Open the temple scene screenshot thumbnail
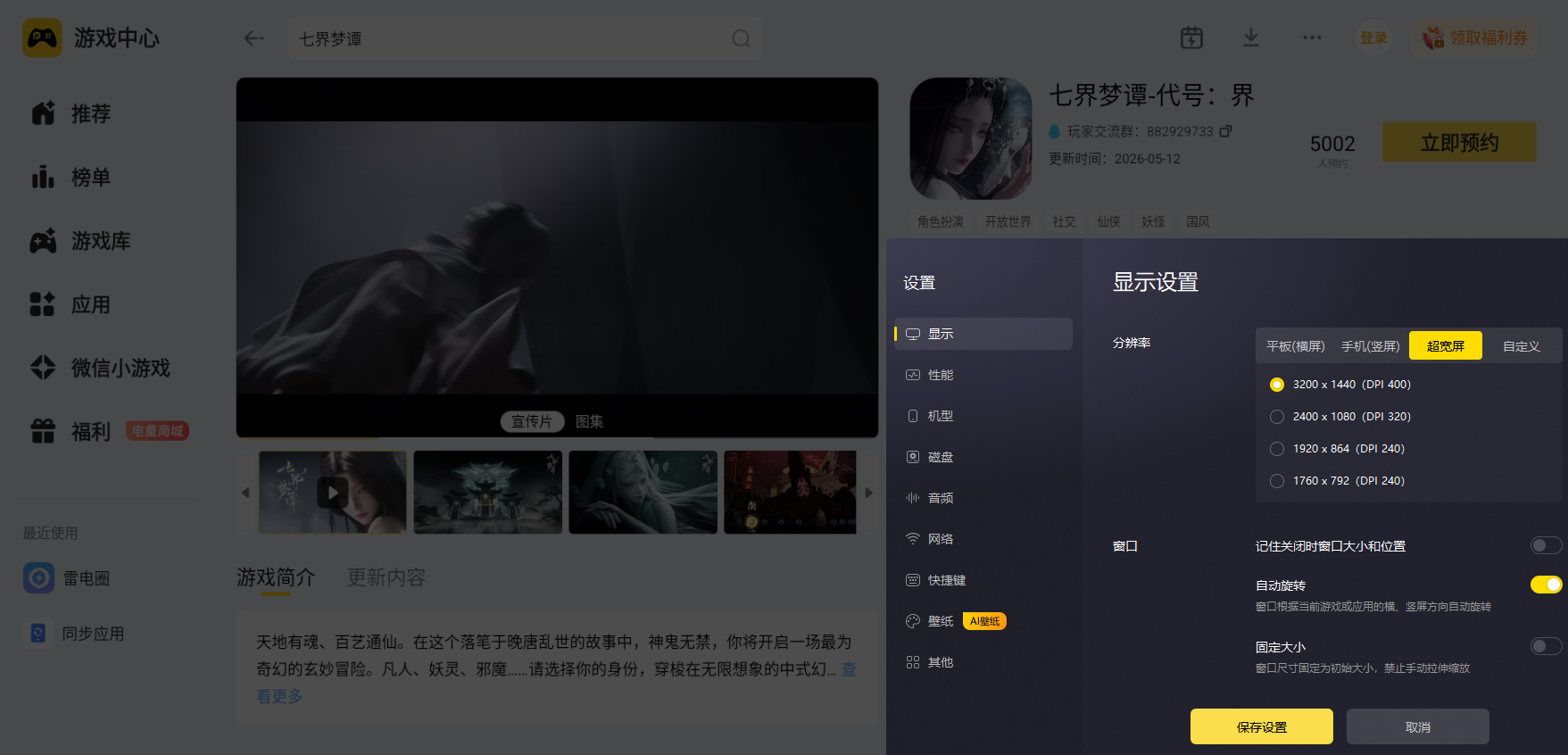1568x755 pixels. 488,493
